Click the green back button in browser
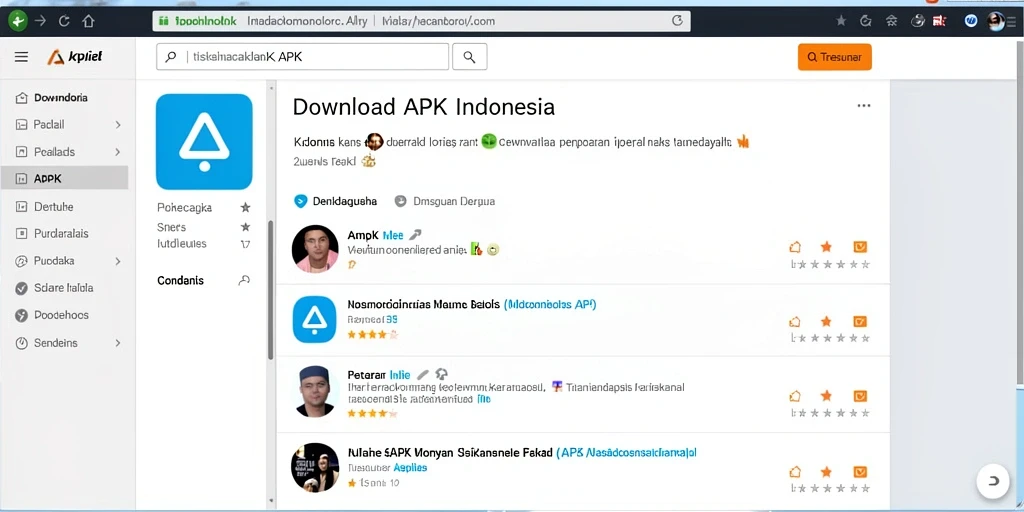Screen dimensions: 1024x512 click(17, 21)
